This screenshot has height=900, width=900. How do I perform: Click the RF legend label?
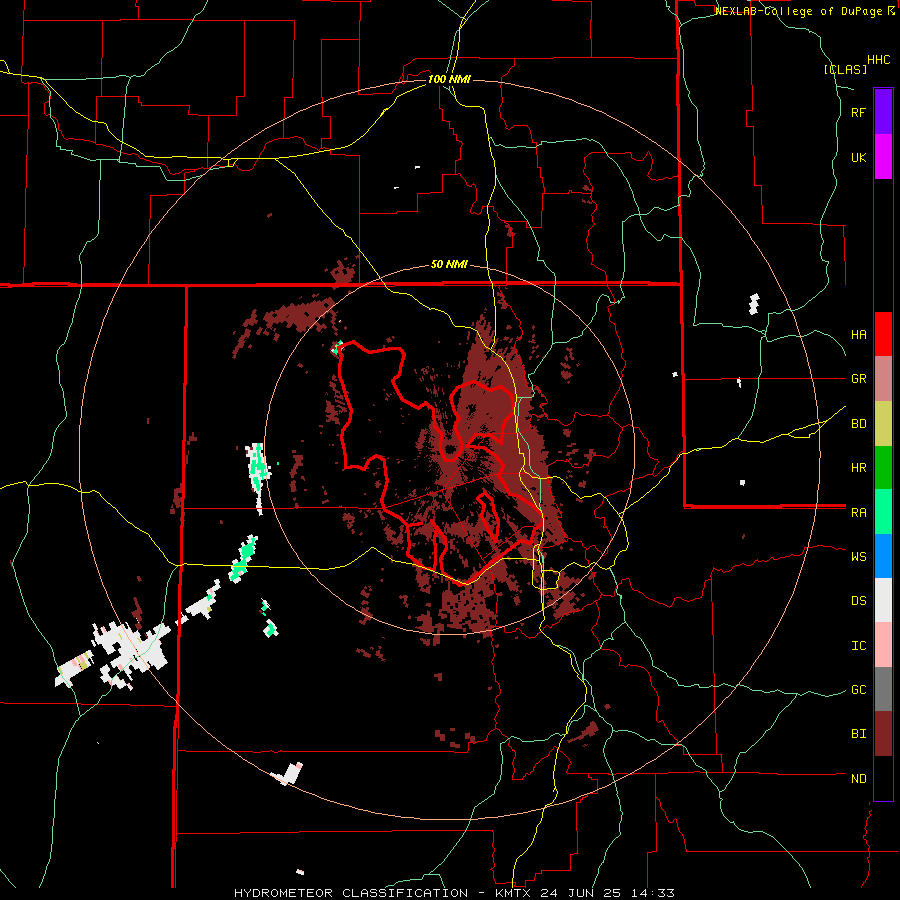tap(858, 112)
